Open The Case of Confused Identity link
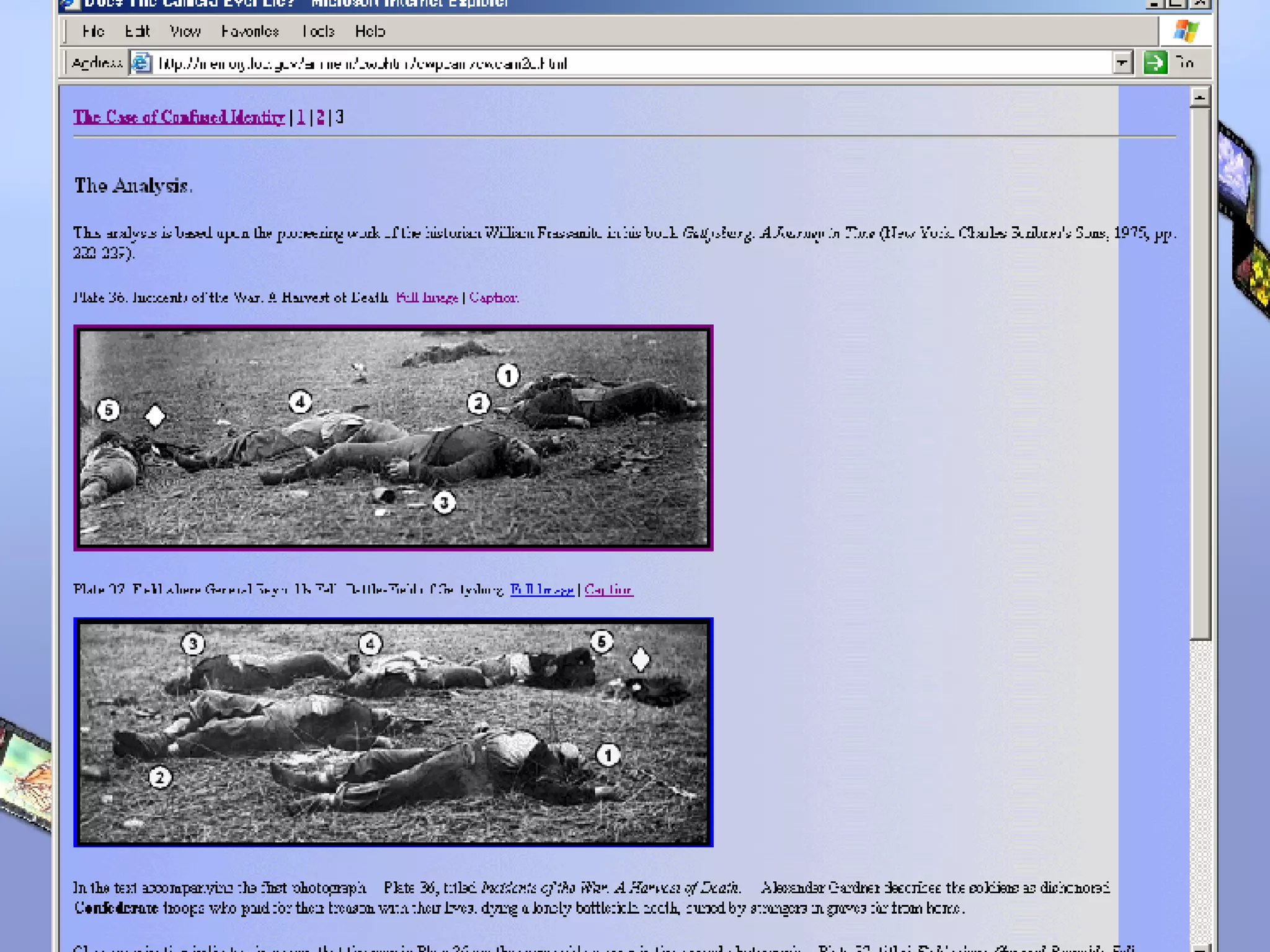The image size is (1270, 952). [x=179, y=117]
